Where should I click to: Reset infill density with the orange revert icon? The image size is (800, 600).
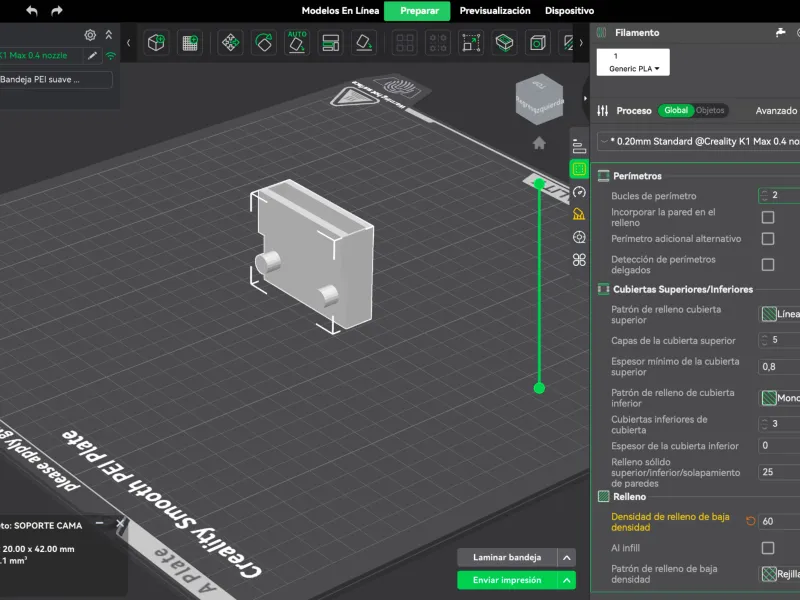(751, 521)
